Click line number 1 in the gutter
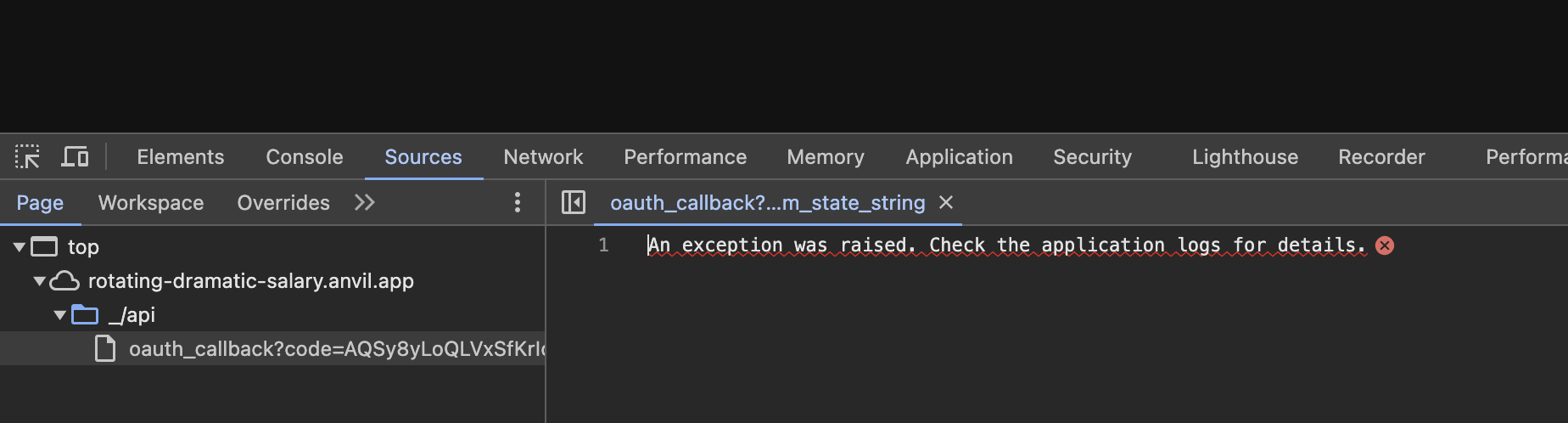 coord(603,245)
